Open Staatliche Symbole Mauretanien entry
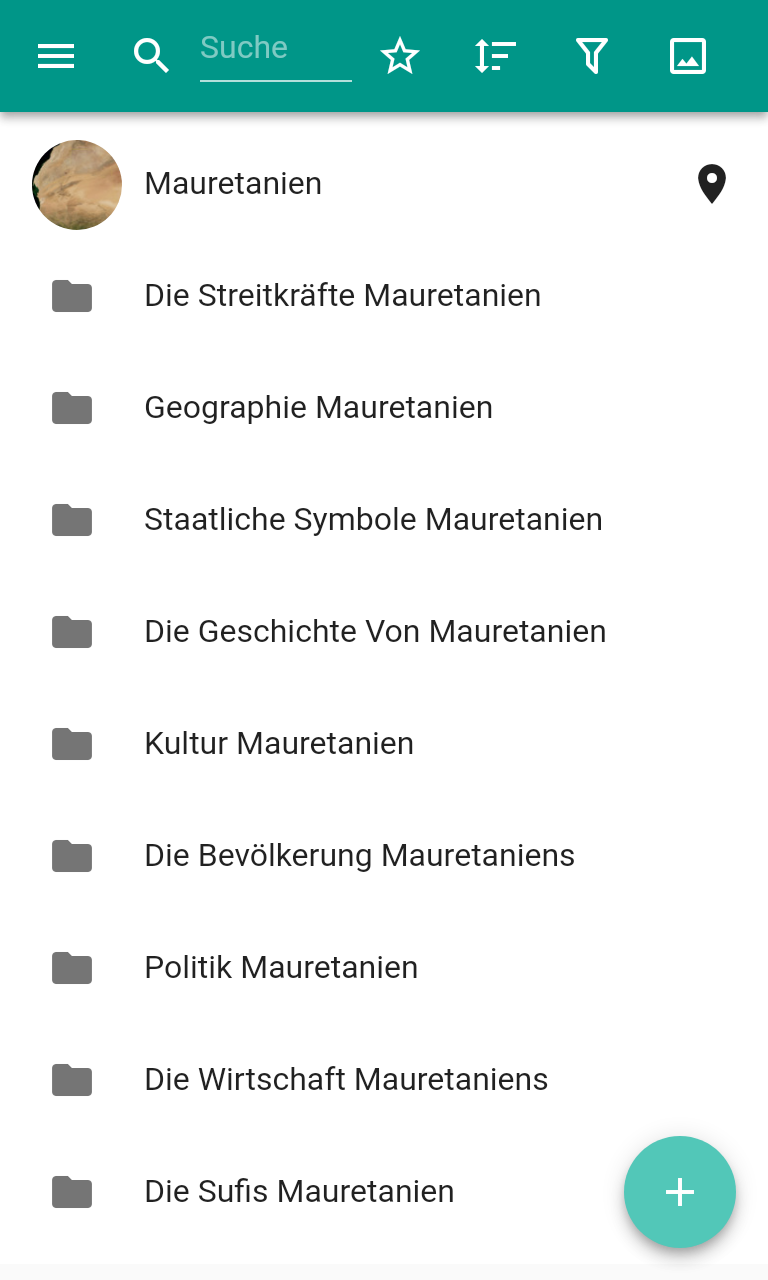768x1280 pixels. pos(373,520)
